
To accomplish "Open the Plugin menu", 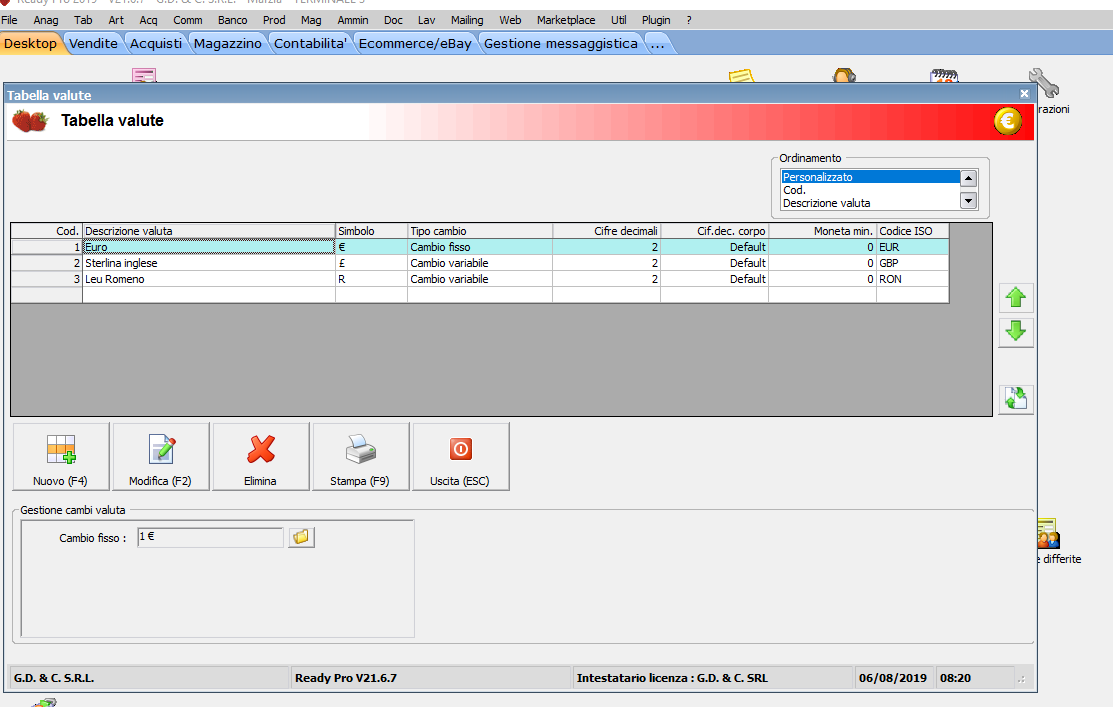I will (x=657, y=20).
